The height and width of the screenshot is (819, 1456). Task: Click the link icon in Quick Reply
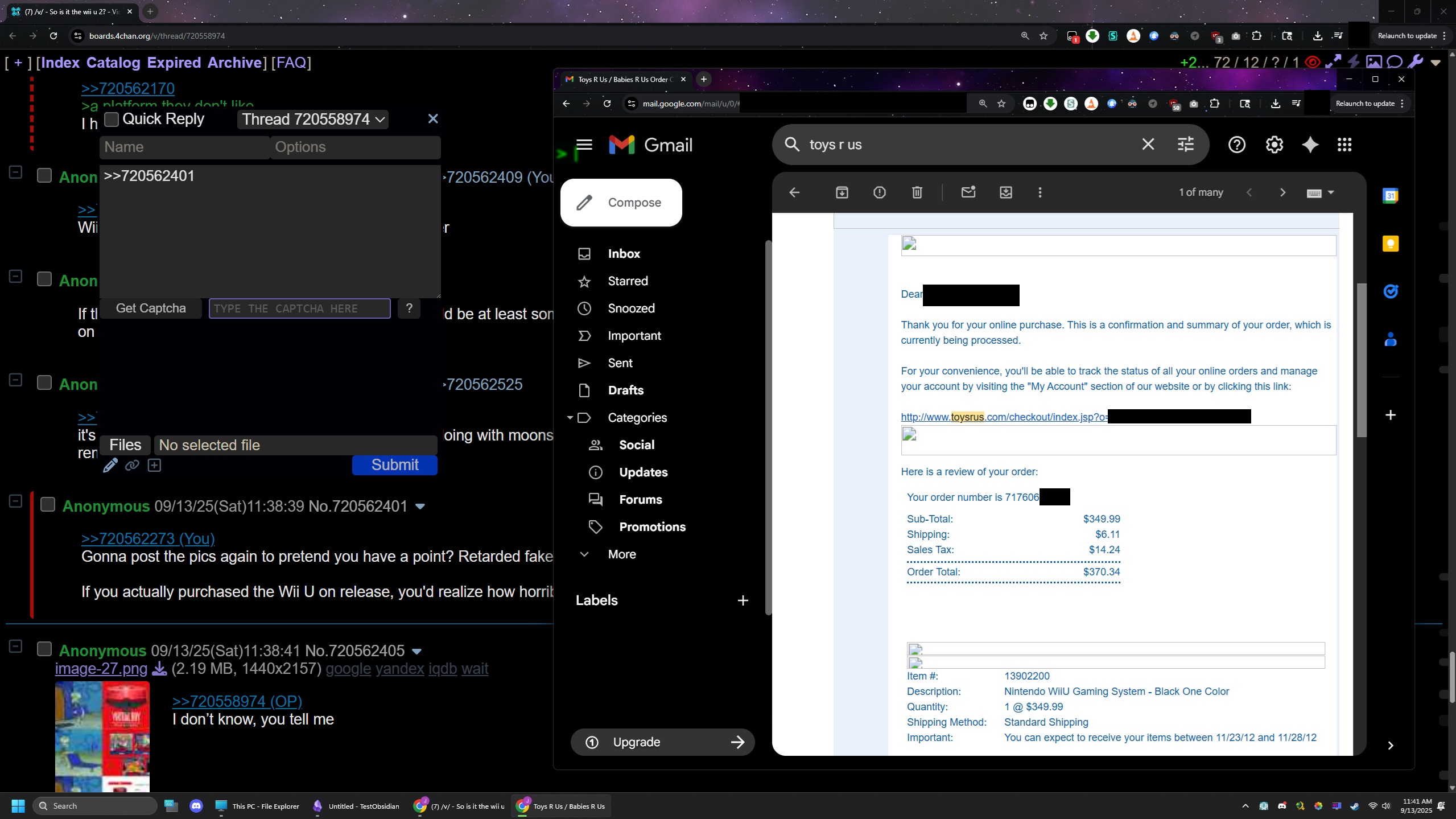pyautogui.click(x=132, y=466)
